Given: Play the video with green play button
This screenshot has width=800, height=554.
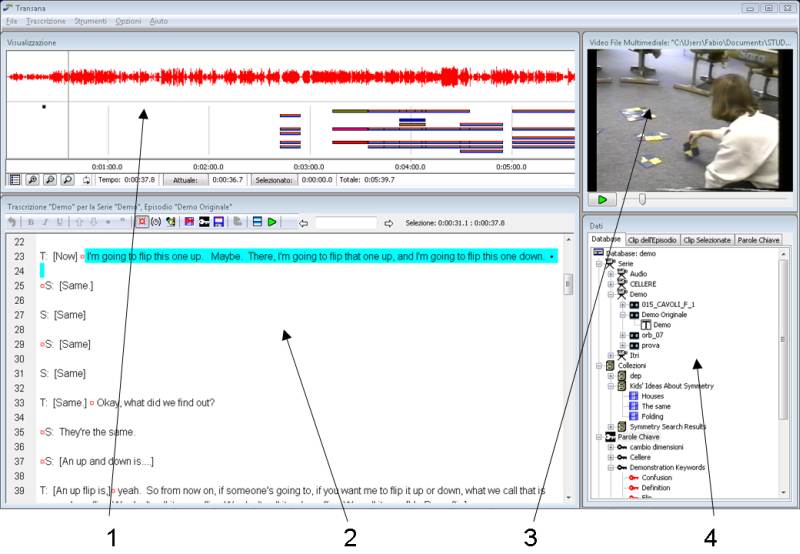Looking at the screenshot, I should (603, 199).
